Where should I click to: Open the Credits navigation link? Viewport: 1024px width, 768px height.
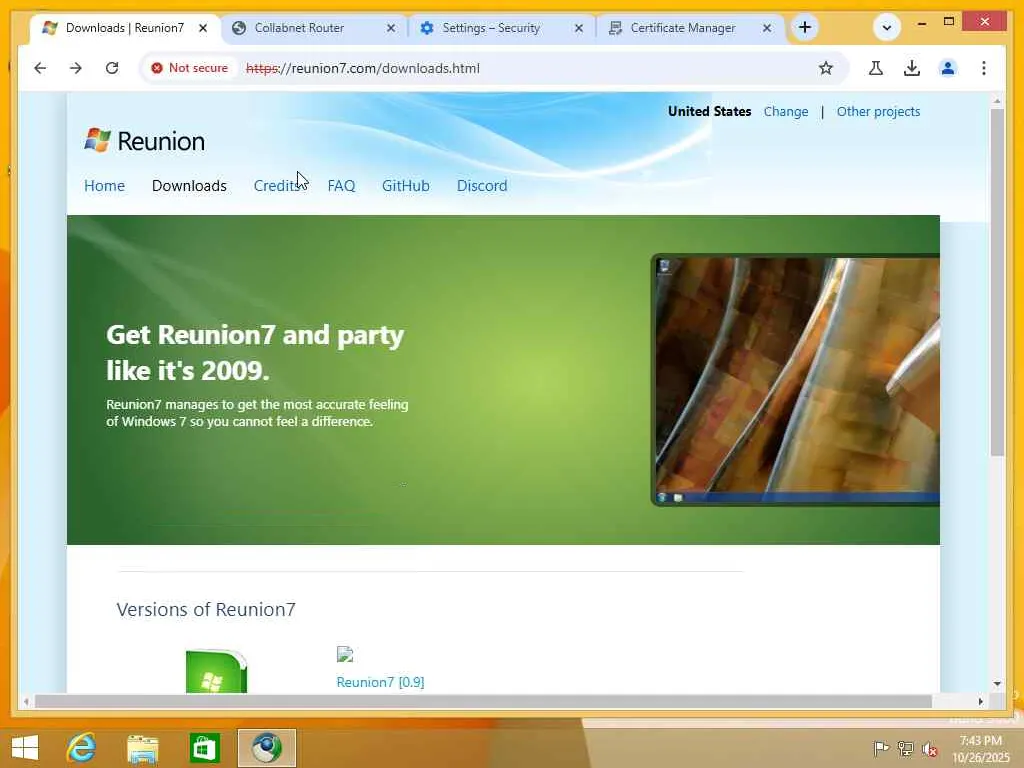coord(279,185)
